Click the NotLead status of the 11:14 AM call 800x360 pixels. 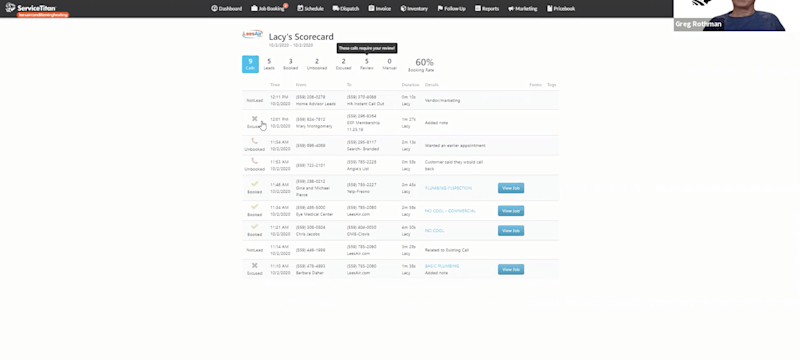click(x=254, y=250)
